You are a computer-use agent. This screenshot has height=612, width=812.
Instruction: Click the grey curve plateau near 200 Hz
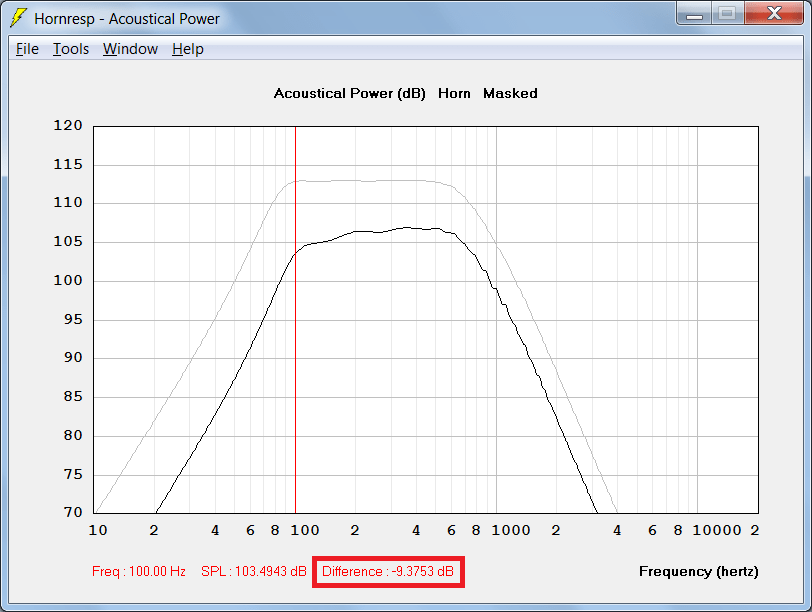point(355,181)
